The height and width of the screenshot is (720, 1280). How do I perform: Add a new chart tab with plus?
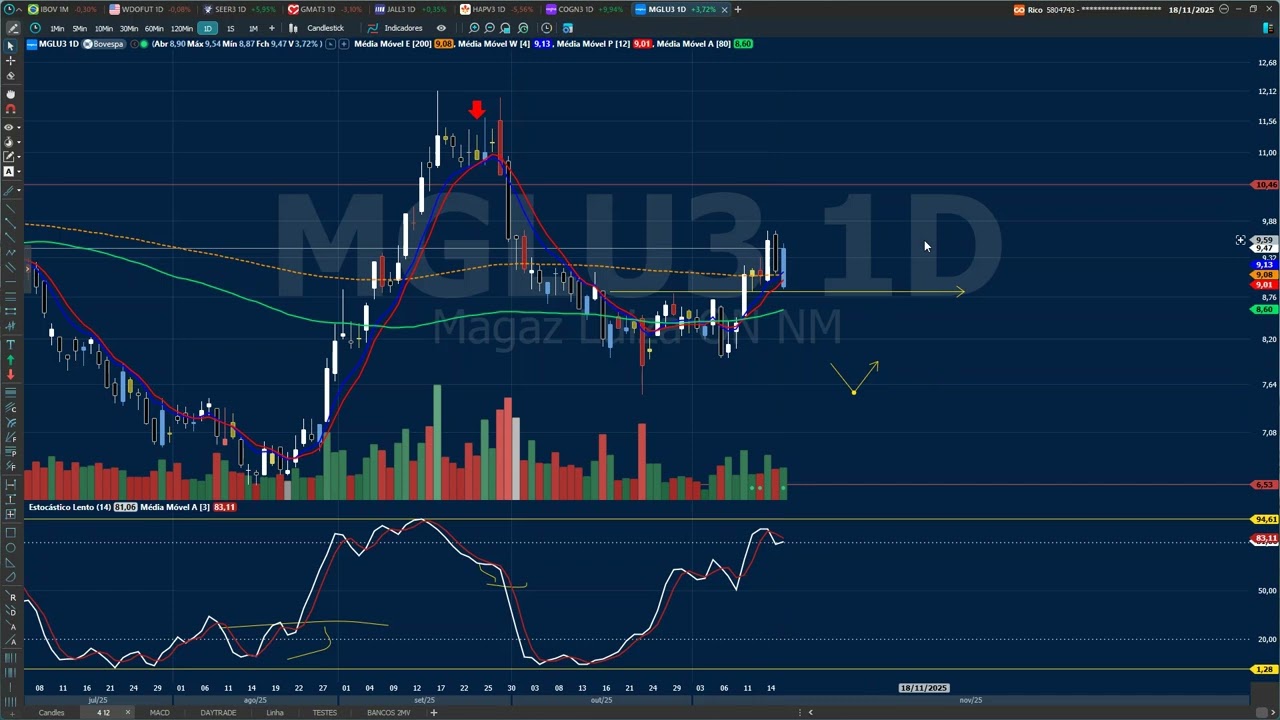click(x=738, y=9)
